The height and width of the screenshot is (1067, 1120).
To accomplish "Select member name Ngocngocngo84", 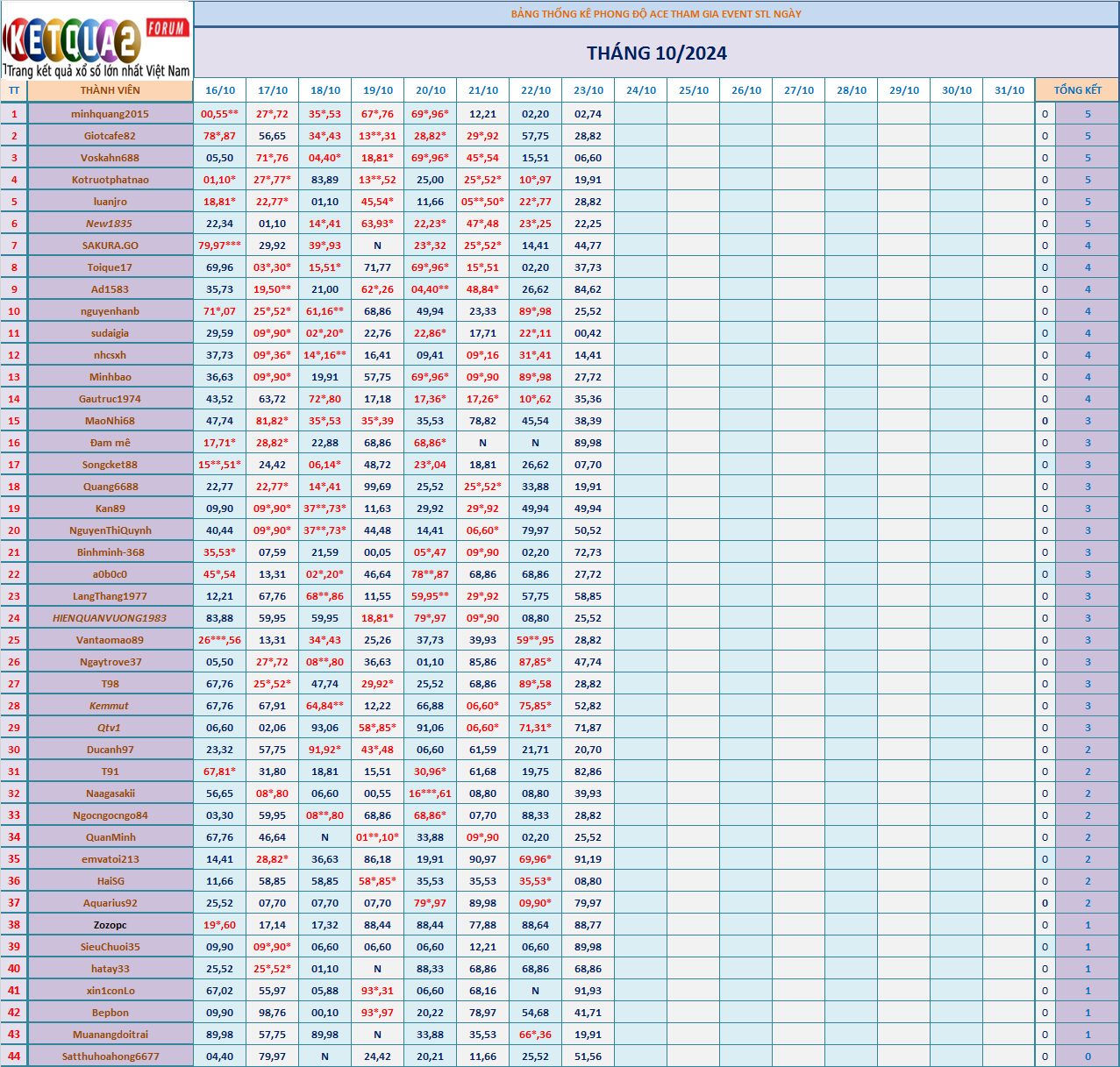I will pyautogui.click(x=111, y=815).
